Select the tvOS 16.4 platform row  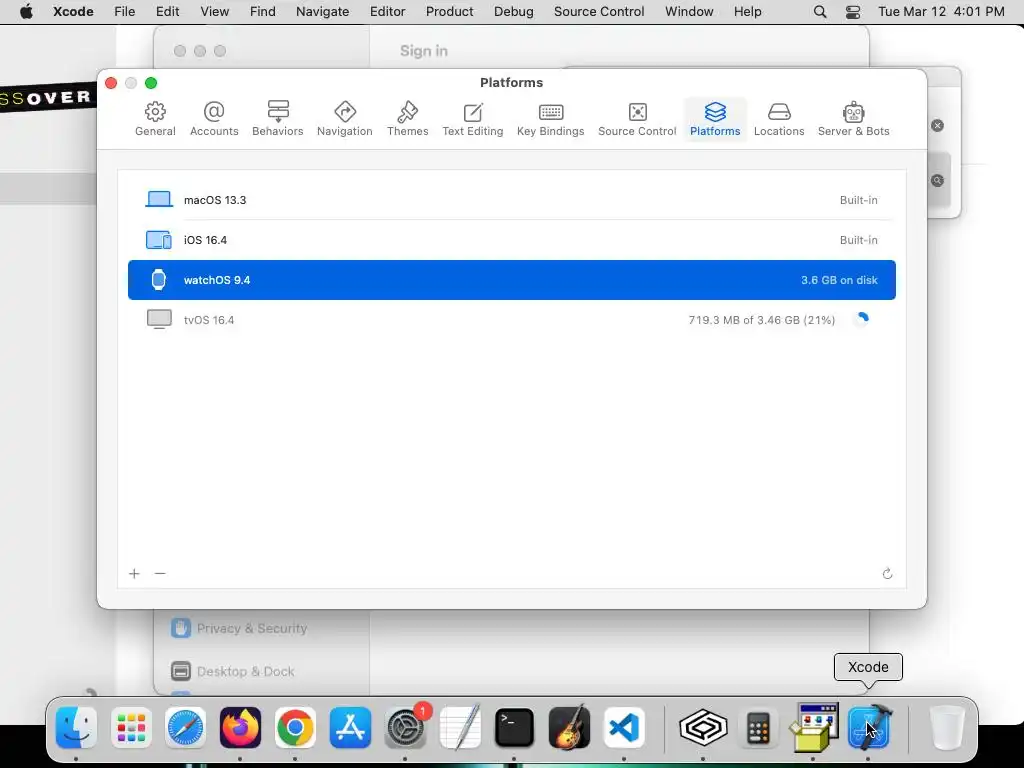pos(511,319)
